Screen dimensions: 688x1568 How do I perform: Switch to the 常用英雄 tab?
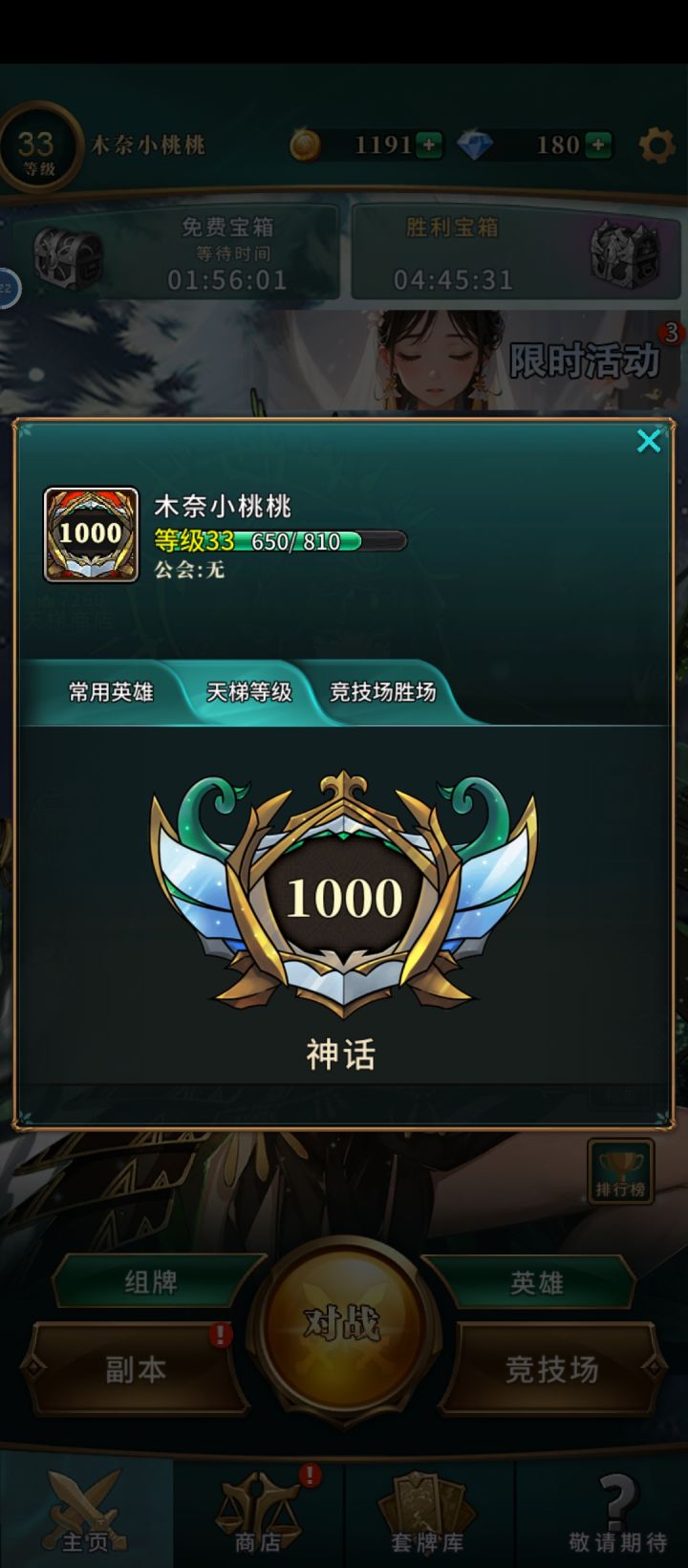[110, 691]
